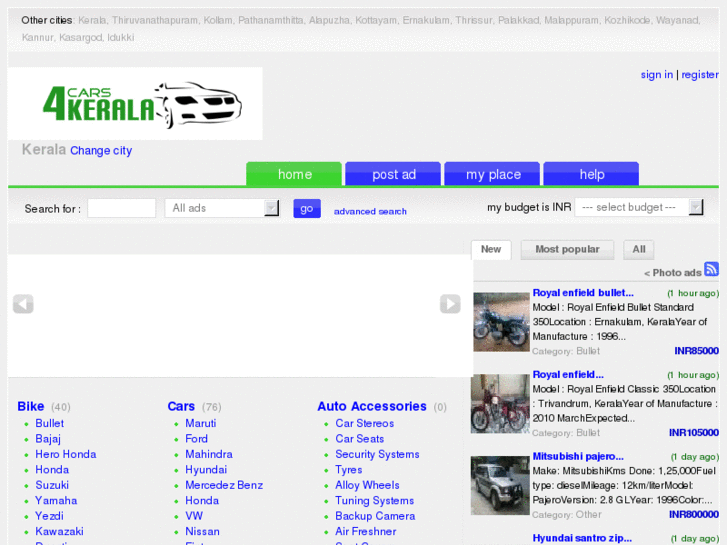Open the post ad tab
The image size is (727, 545).
393,174
